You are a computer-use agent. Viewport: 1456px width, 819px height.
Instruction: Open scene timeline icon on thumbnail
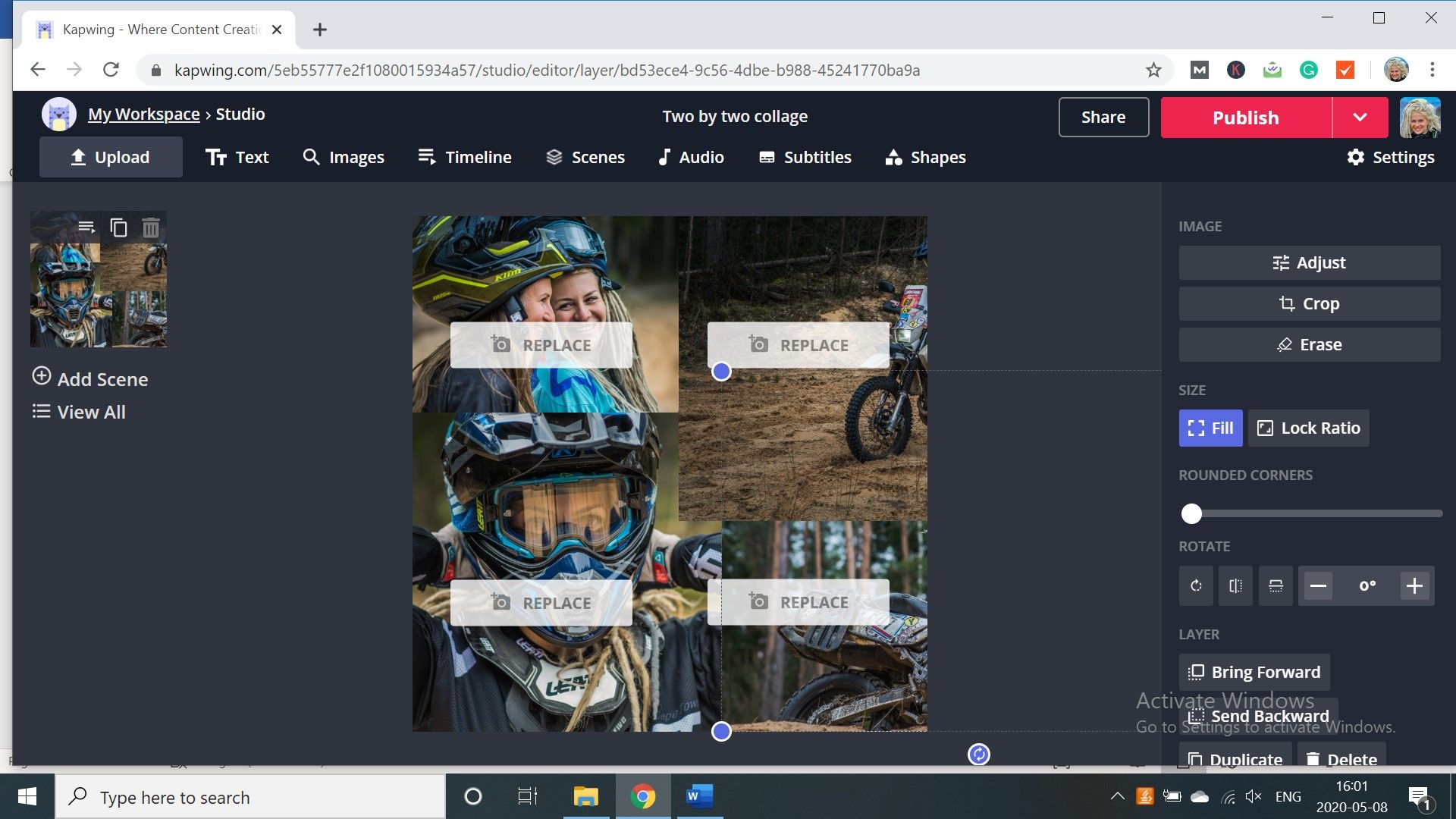[86, 227]
